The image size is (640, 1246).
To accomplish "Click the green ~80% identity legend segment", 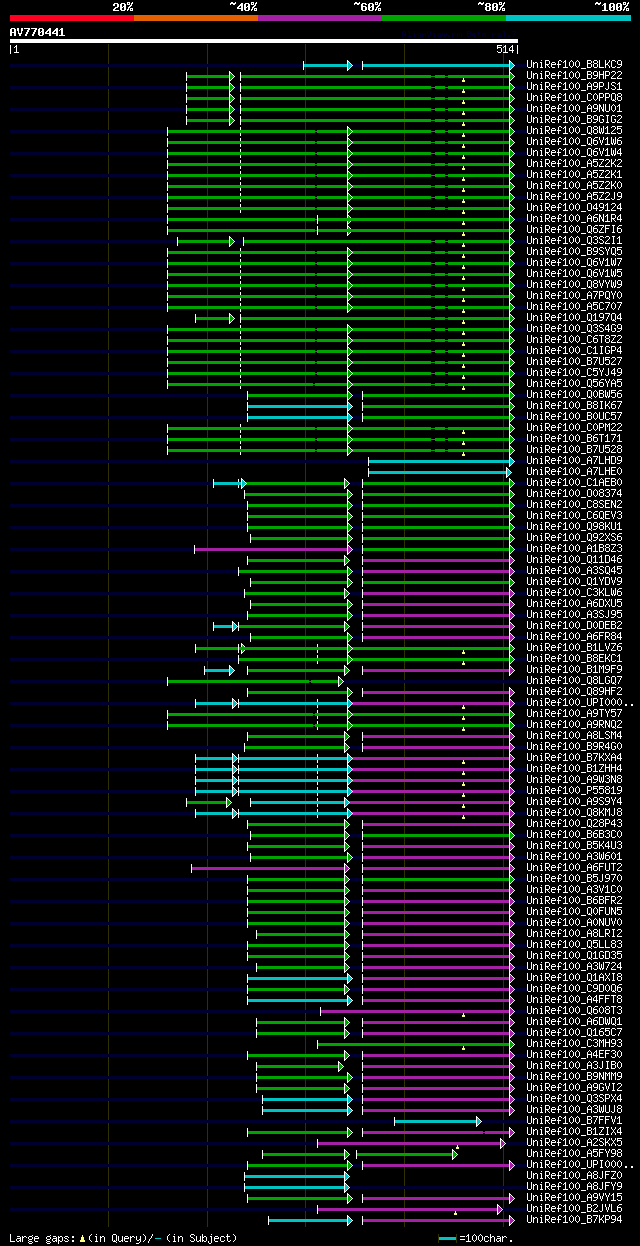I will (444, 17).
